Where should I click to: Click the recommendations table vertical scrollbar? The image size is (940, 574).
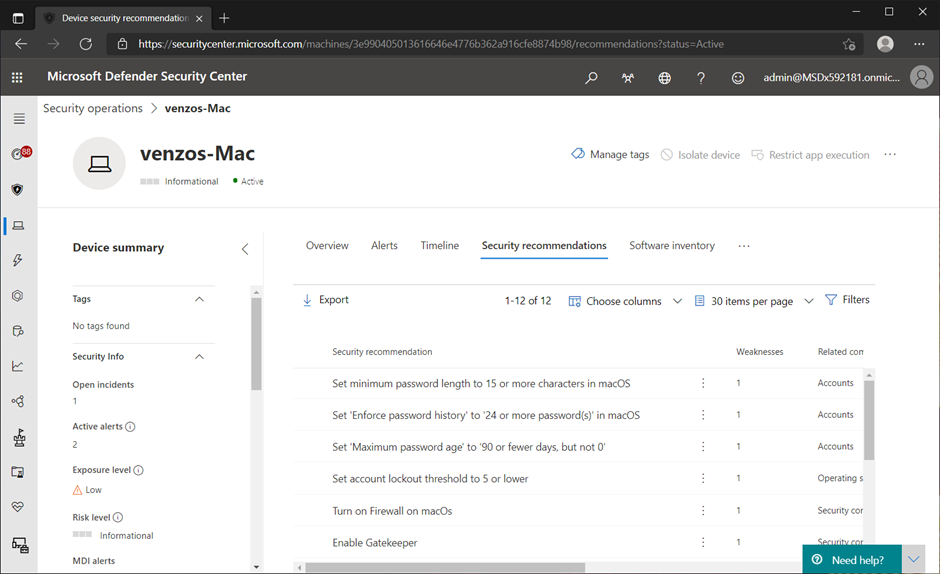click(x=869, y=420)
